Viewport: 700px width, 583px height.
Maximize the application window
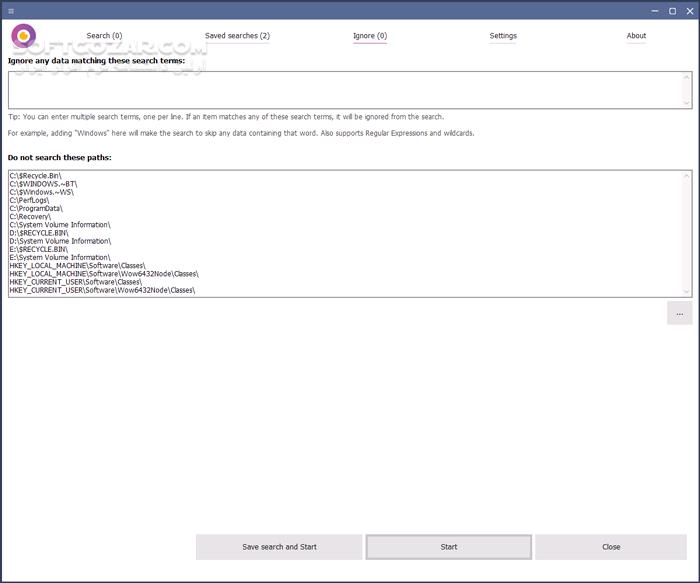pyautogui.click(x=671, y=11)
